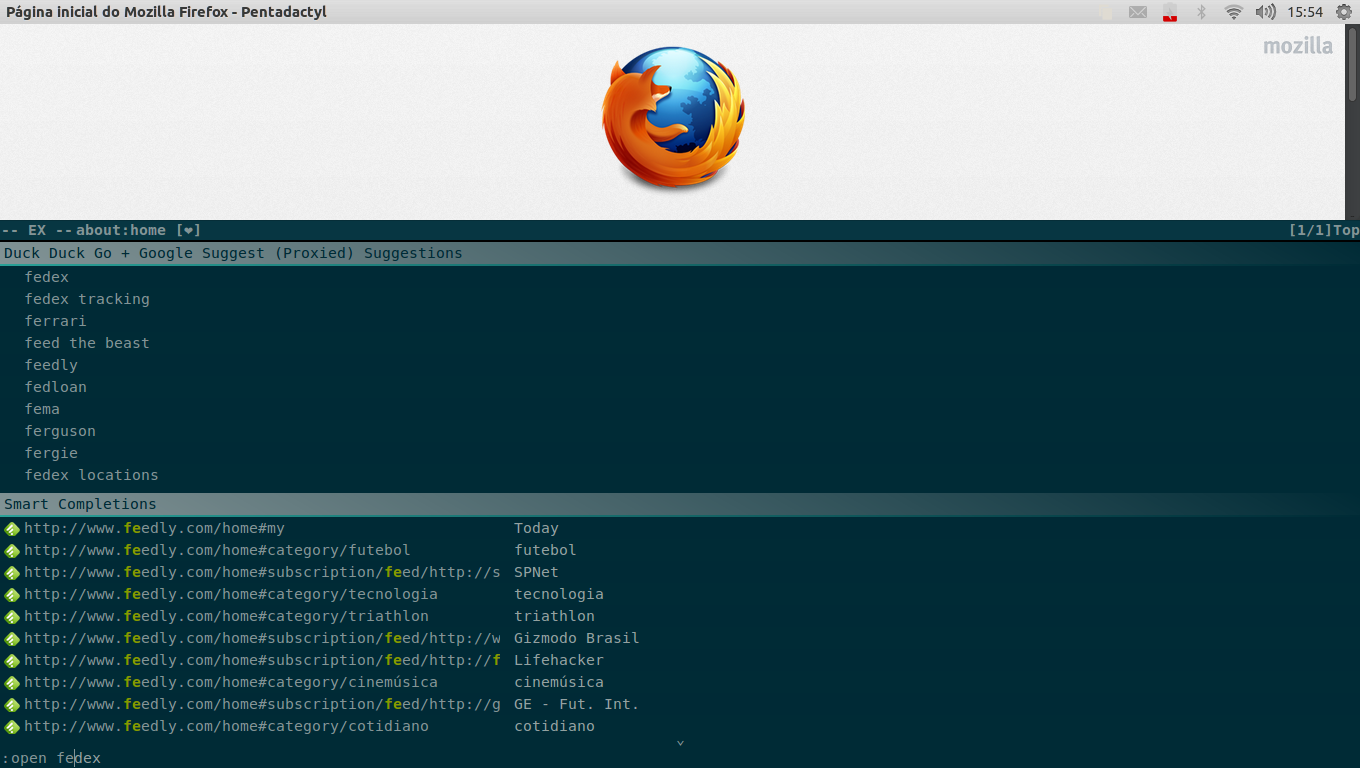Viewport: 1360px width, 768px height.
Task: Select the "fedloan" suggestion
Action: 56,387
